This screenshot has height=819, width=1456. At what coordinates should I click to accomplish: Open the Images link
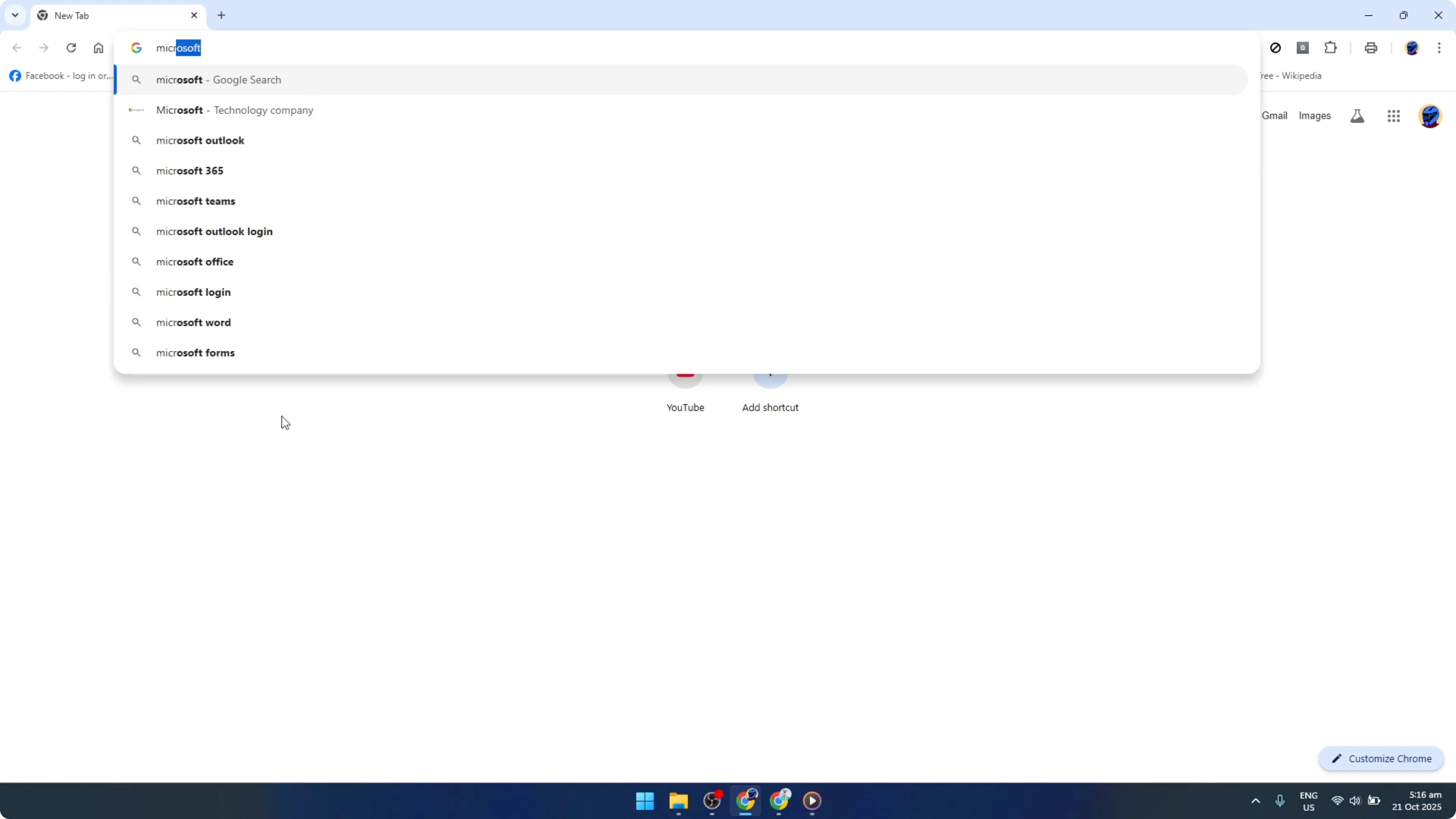(x=1315, y=116)
